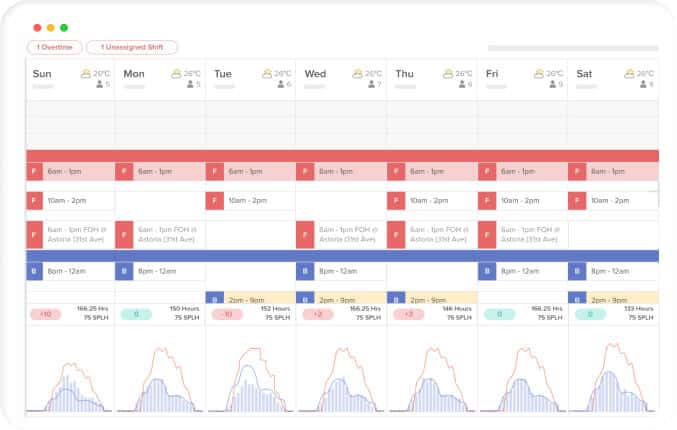Click the Wednesday staff count person icon

(371, 84)
